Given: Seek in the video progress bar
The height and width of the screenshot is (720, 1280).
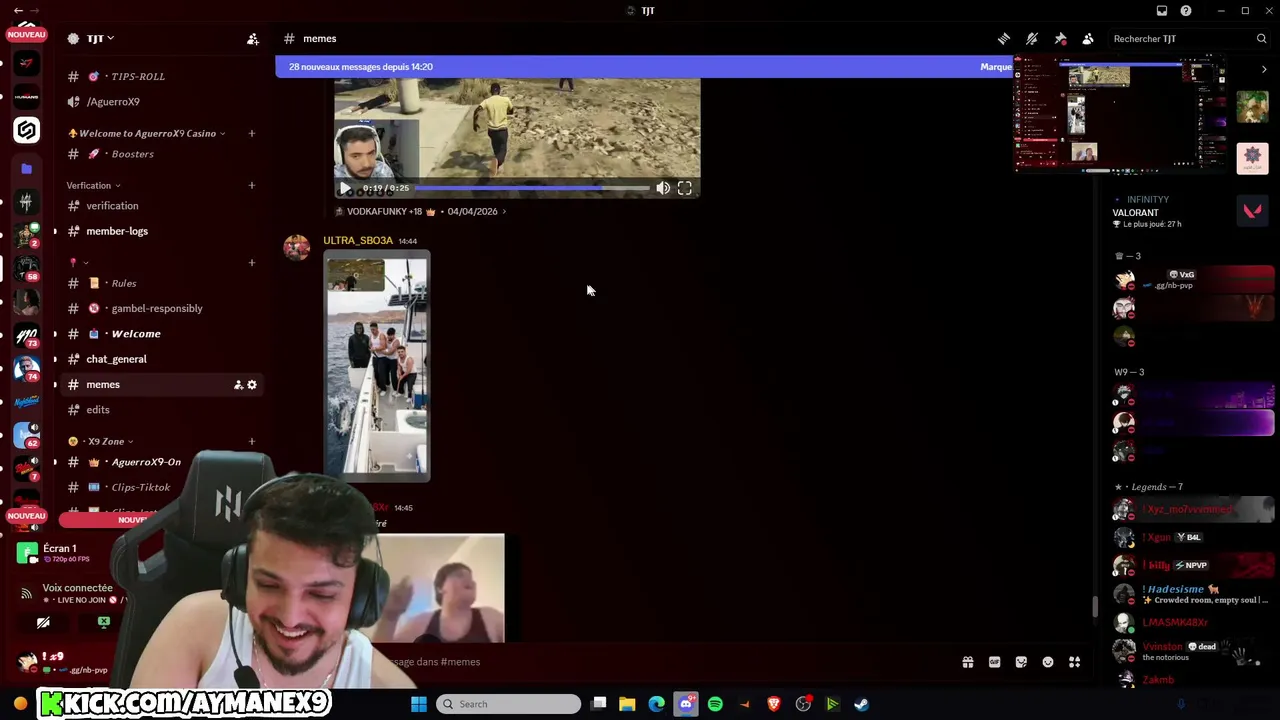Looking at the screenshot, I should tap(532, 188).
